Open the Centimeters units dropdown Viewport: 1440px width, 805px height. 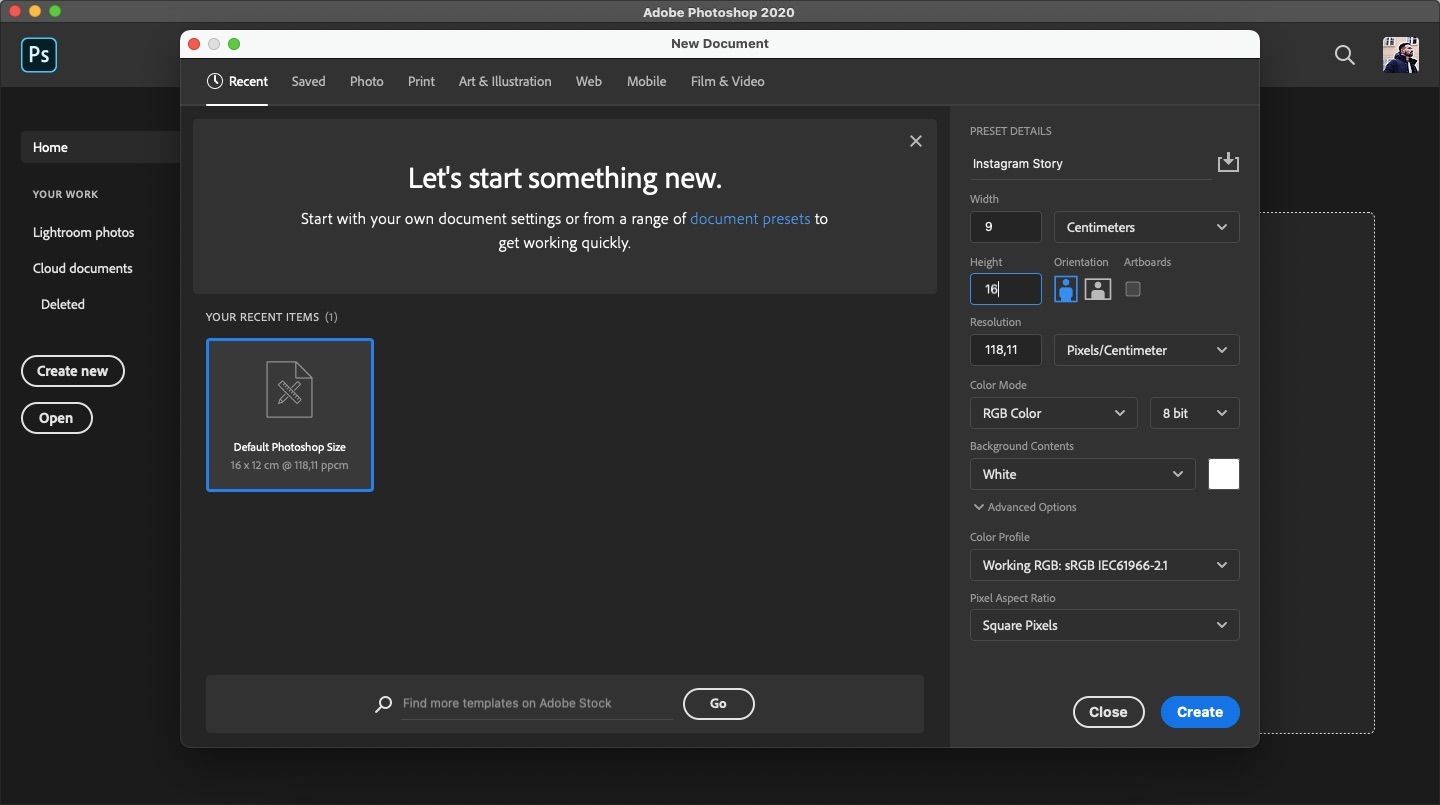(x=1146, y=227)
